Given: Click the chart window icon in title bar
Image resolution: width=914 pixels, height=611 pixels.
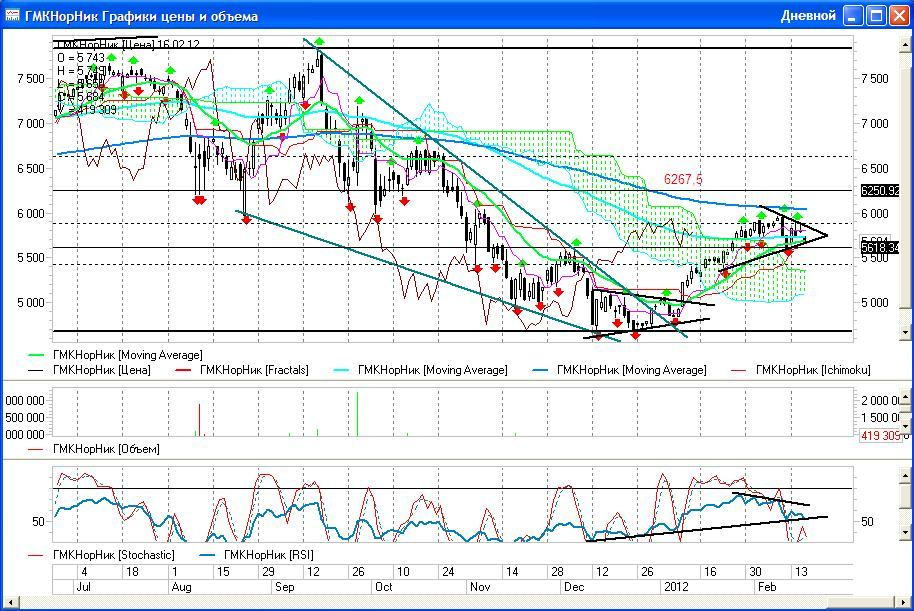Looking at the screenshot, I should (x=12, y=16).
